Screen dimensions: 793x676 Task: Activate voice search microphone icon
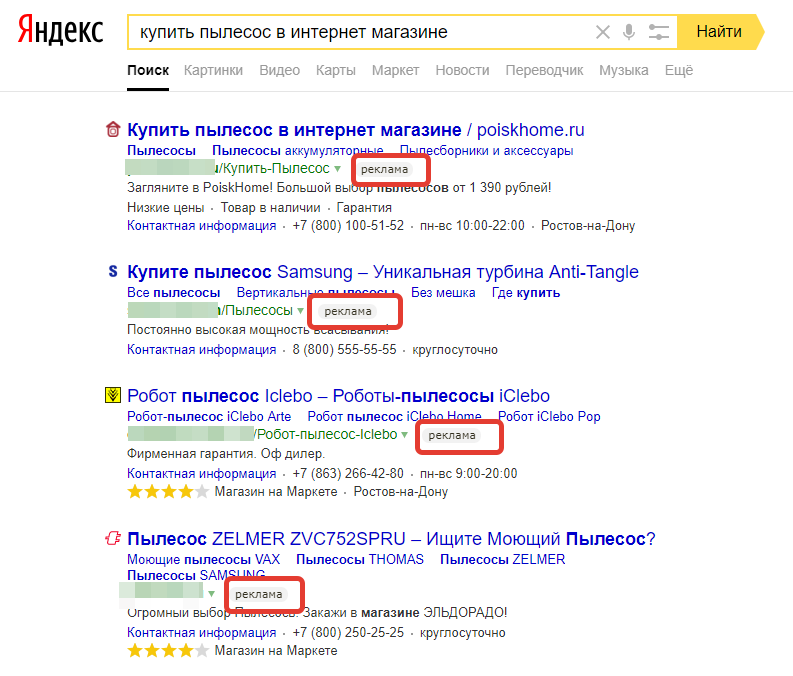point(629,32)
